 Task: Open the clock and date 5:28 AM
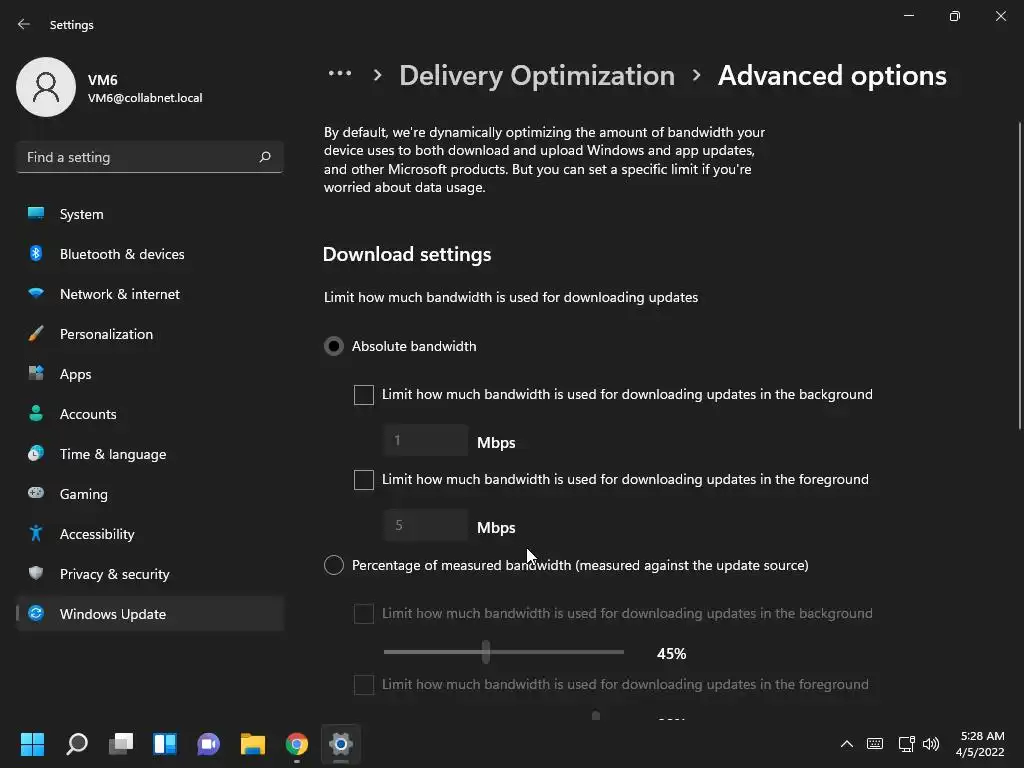pos(980,744)
